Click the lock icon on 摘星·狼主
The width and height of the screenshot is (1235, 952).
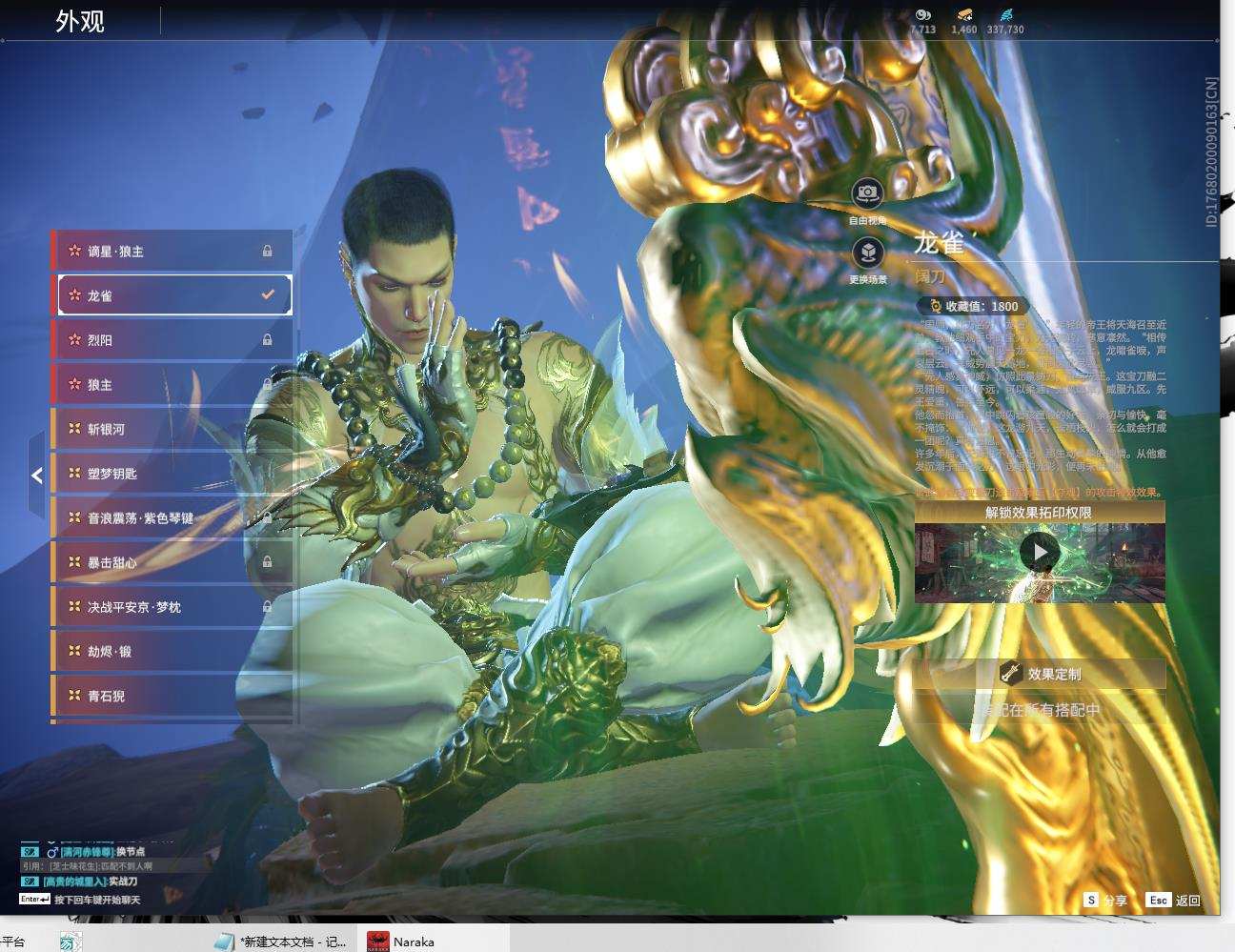click(267, 252)
